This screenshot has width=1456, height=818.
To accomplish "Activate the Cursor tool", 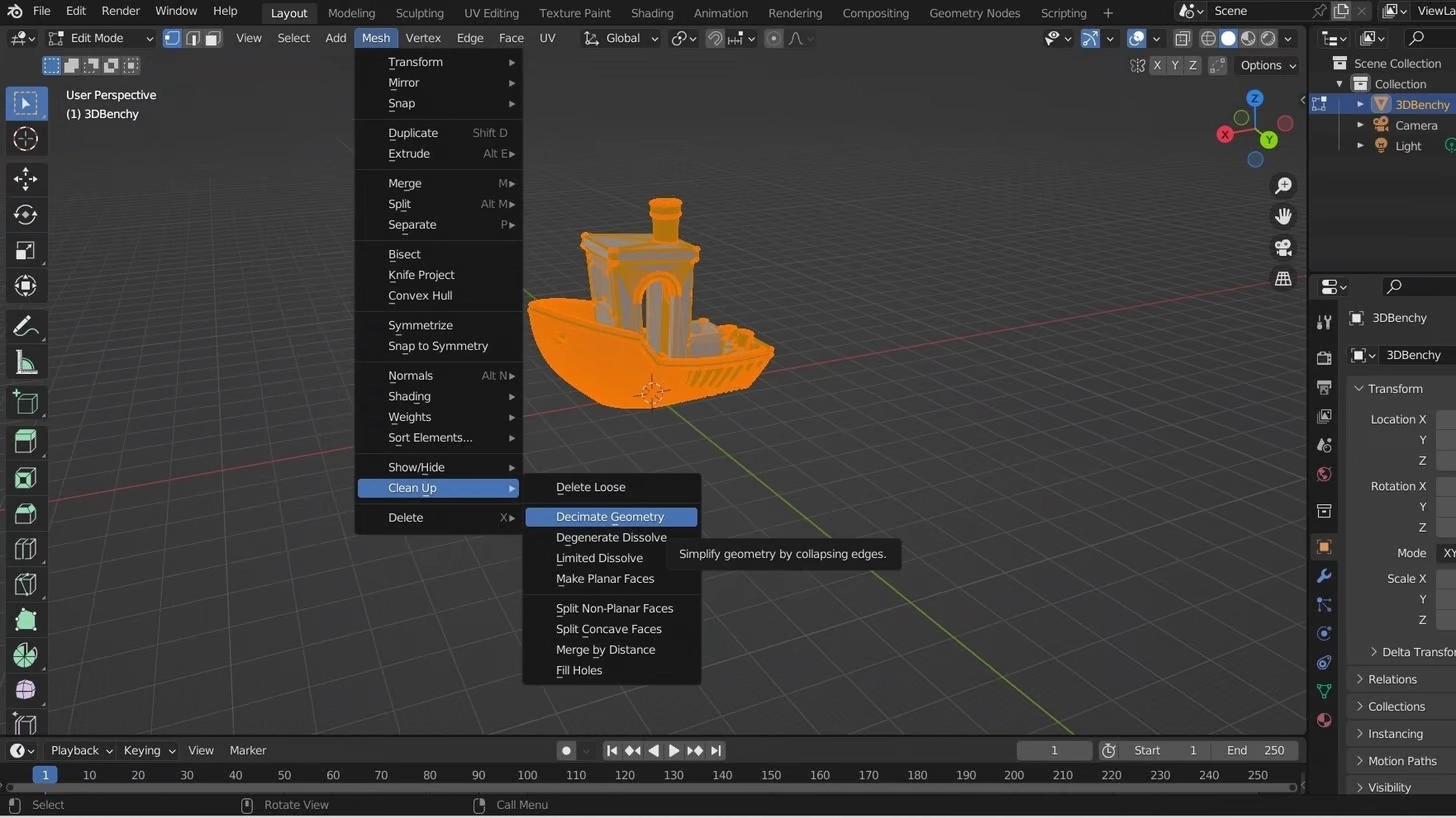I will (x=25, y=139).
